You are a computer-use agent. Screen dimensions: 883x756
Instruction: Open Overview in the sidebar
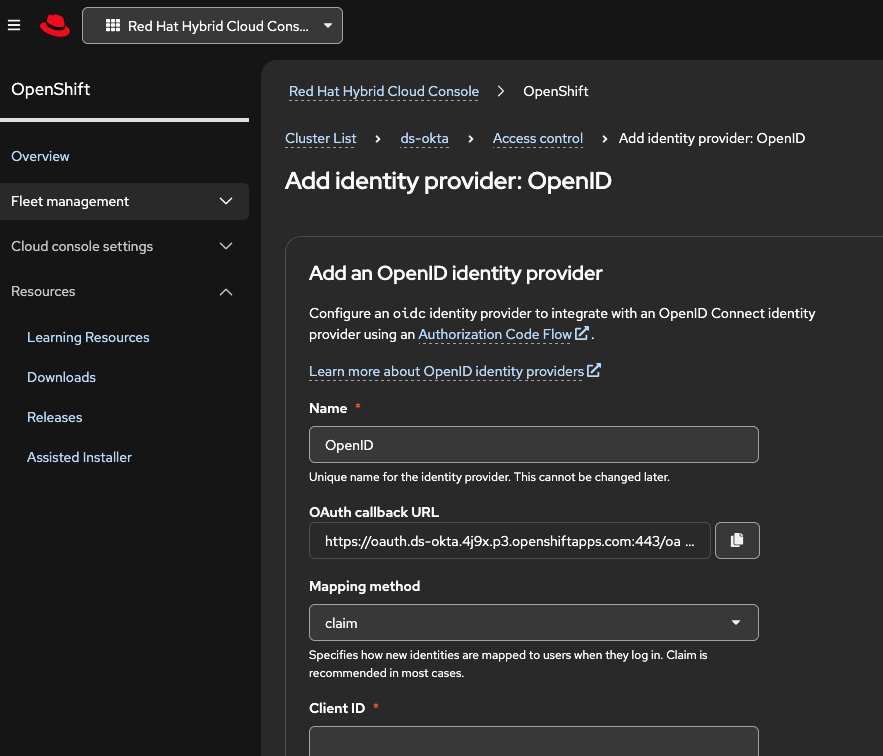(40, 156)
